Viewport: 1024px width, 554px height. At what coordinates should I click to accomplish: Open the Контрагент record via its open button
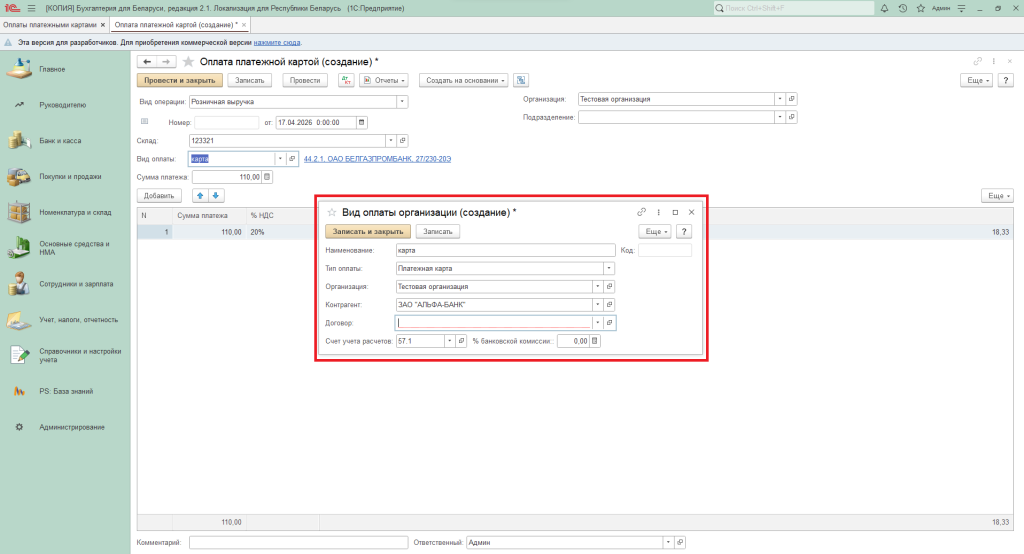(x=609, y=304)
